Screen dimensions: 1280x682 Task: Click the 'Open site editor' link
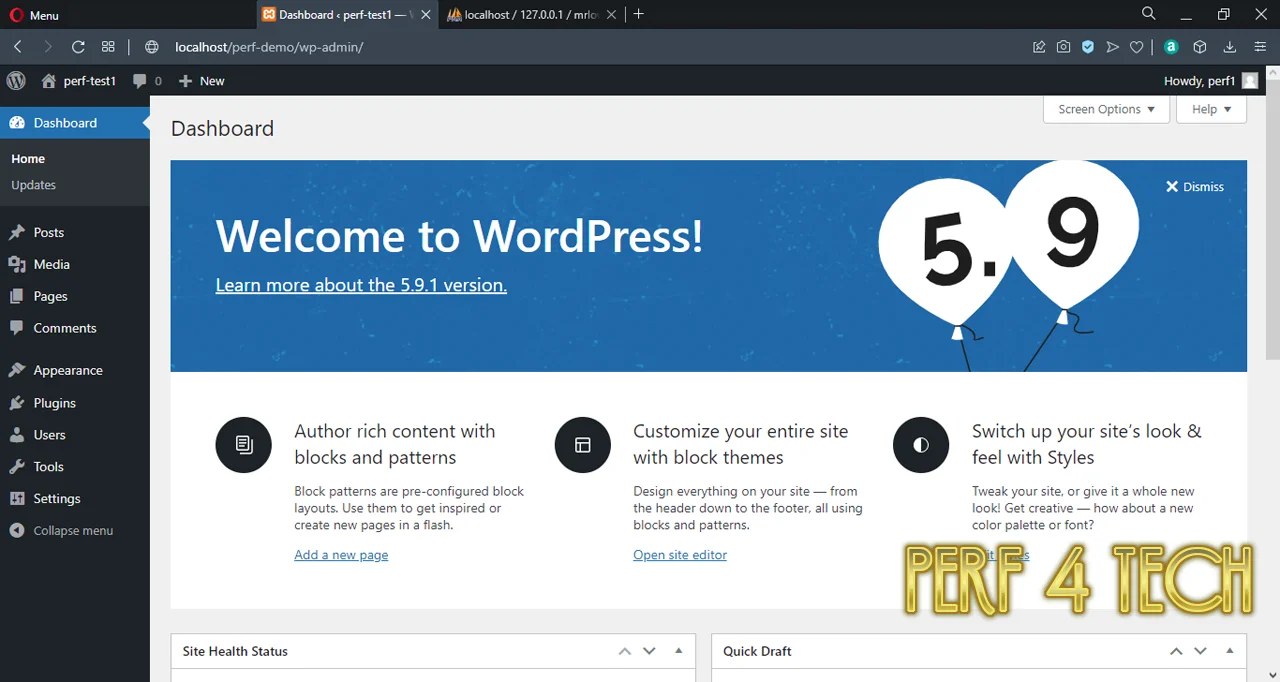680,555
